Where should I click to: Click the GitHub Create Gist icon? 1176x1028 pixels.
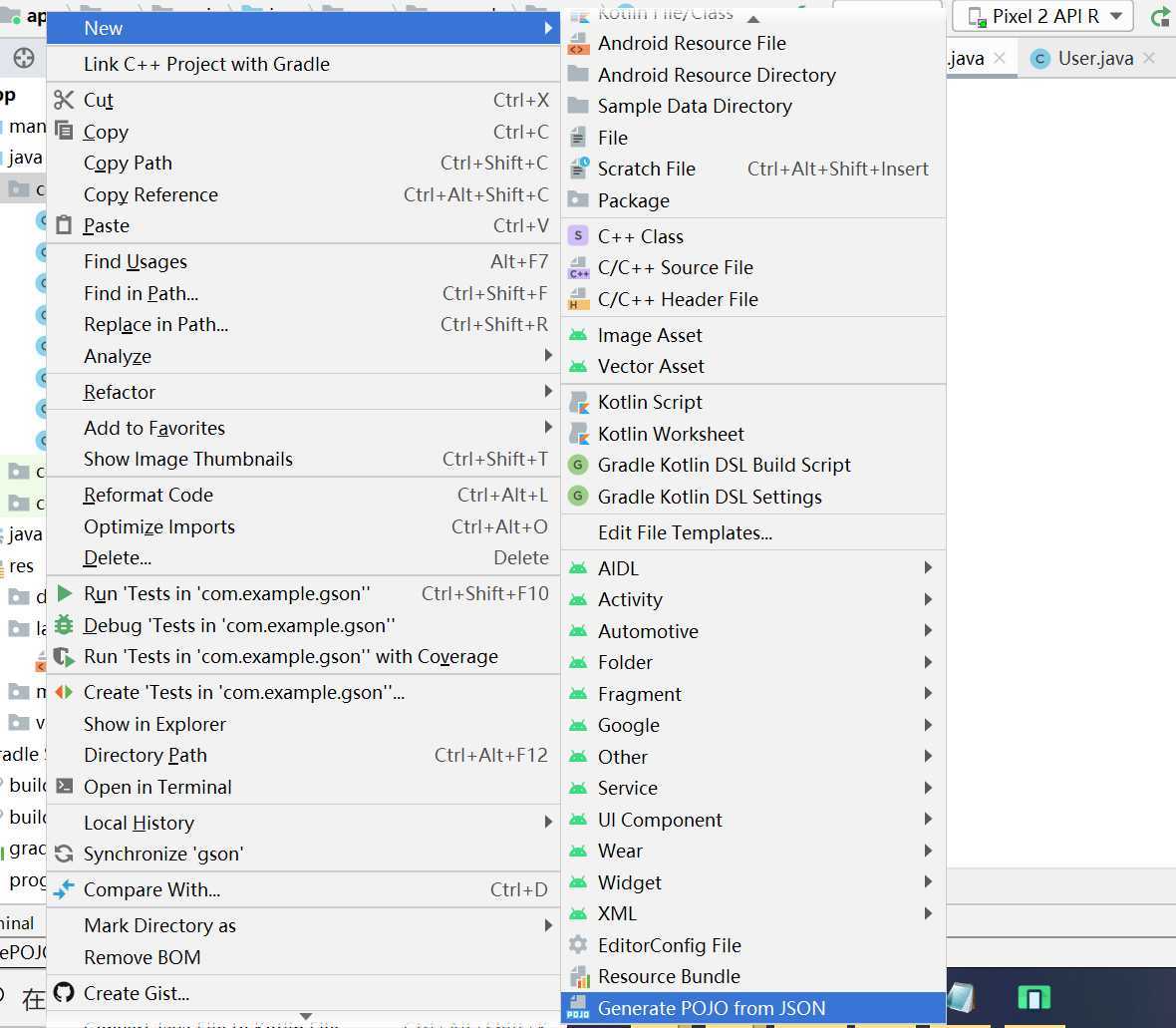click(64, 993)
